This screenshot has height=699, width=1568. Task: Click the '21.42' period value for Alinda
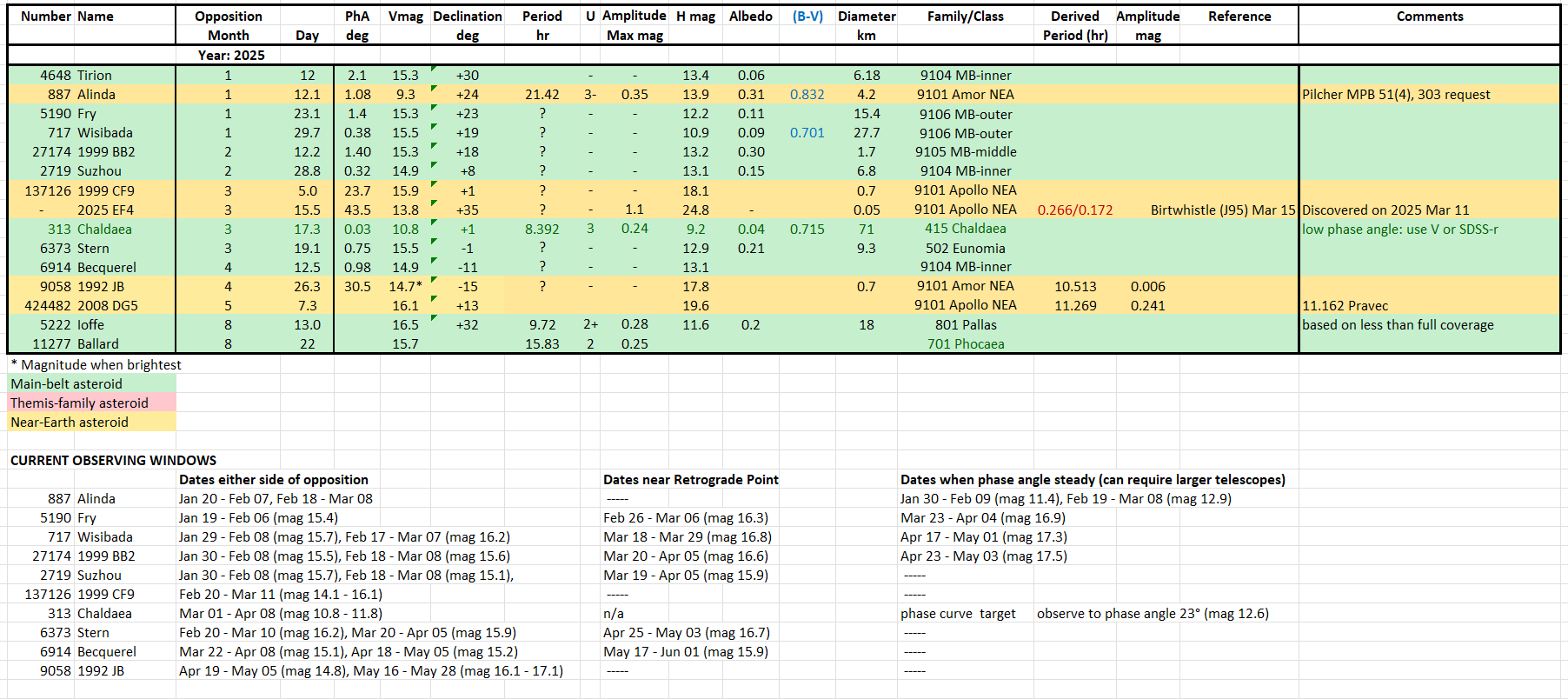542,95
